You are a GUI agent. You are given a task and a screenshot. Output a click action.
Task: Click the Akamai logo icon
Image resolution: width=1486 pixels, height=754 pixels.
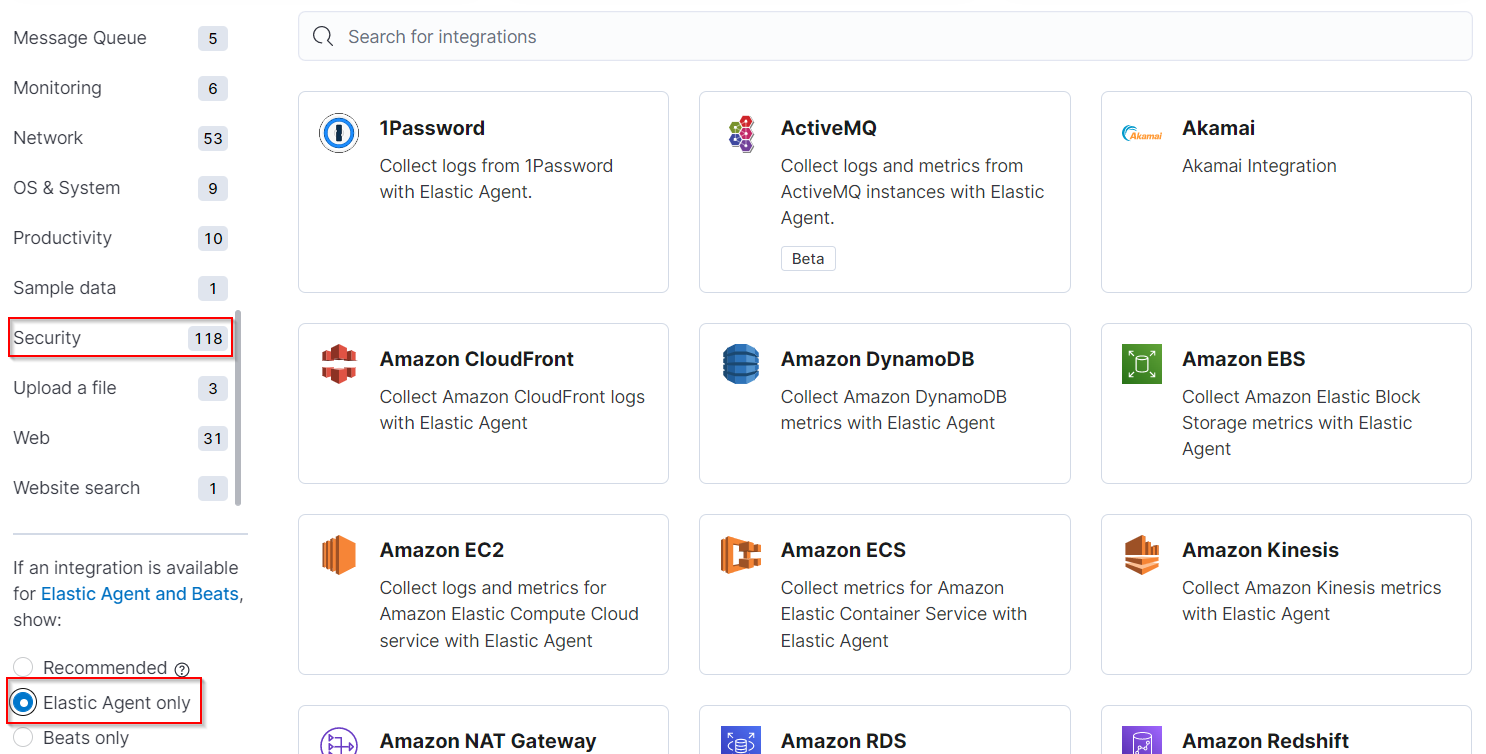point(1142,133)
